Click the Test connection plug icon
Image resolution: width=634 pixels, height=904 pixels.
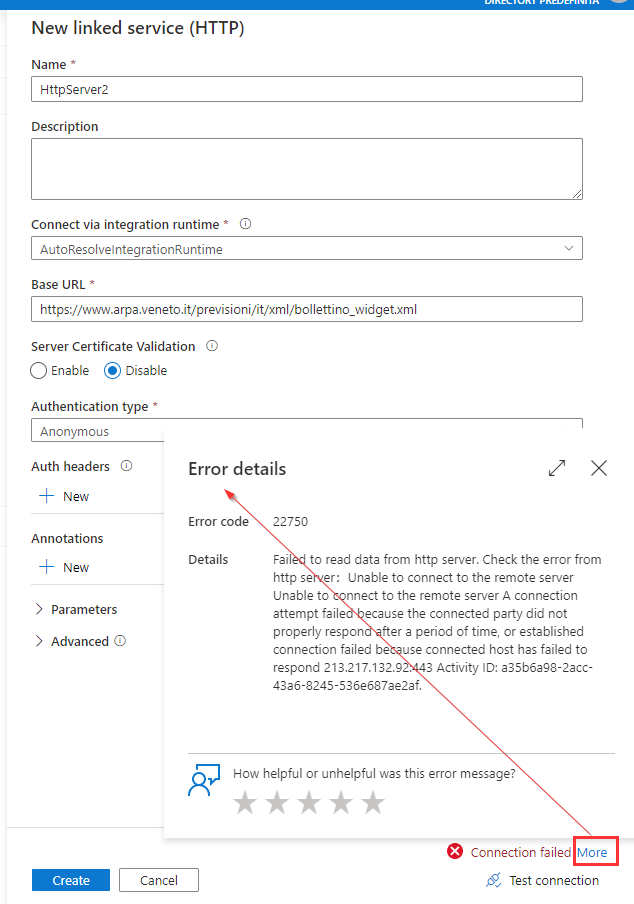coord(493,880)
